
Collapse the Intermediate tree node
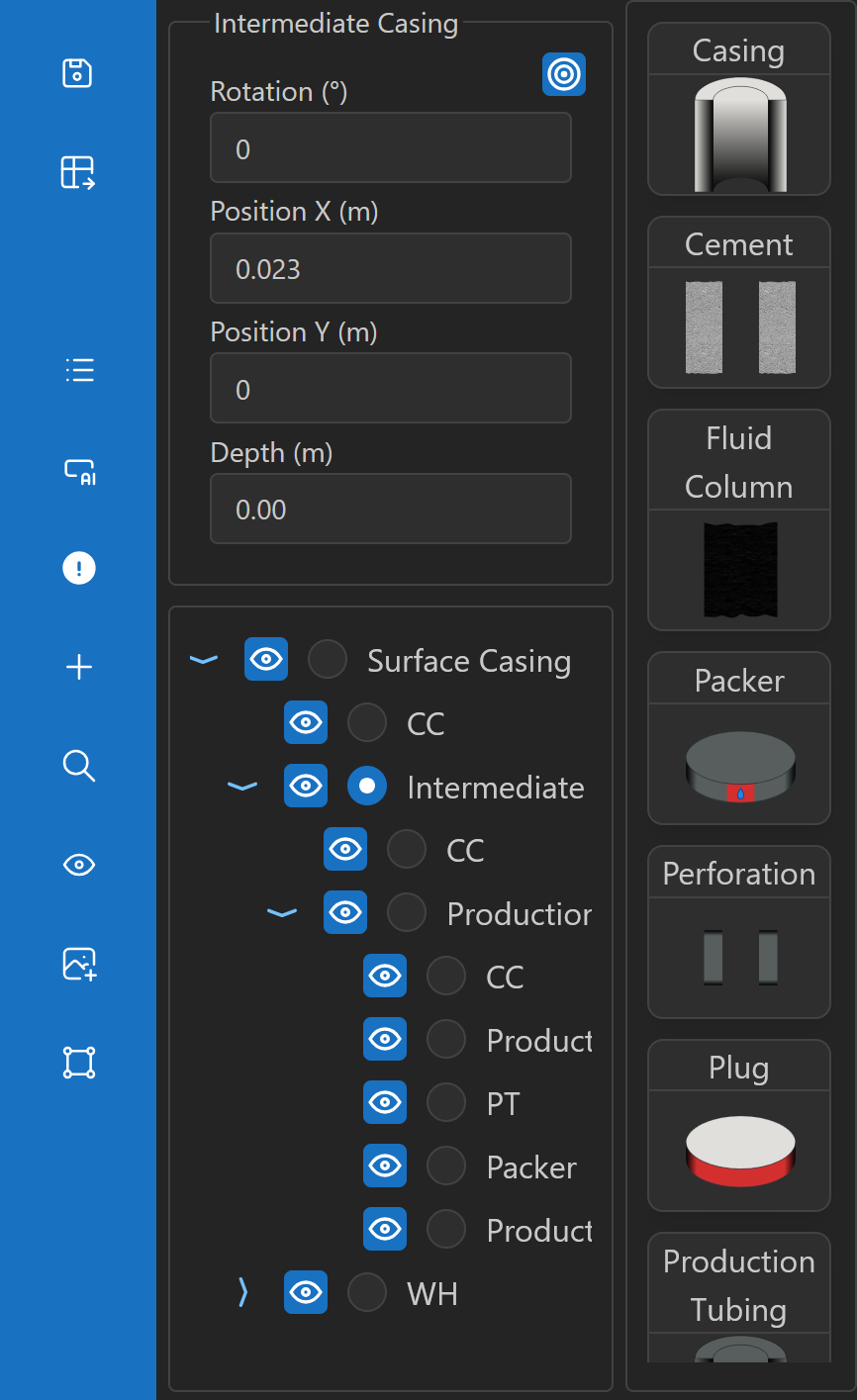242,787
